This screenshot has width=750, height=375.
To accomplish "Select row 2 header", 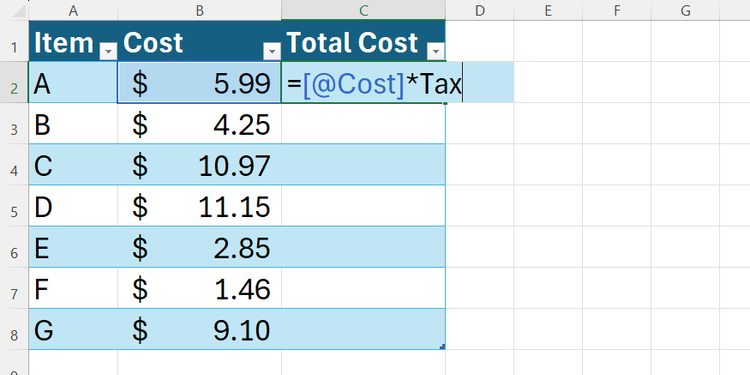I will pyautogui.click(x=14, y=82).
